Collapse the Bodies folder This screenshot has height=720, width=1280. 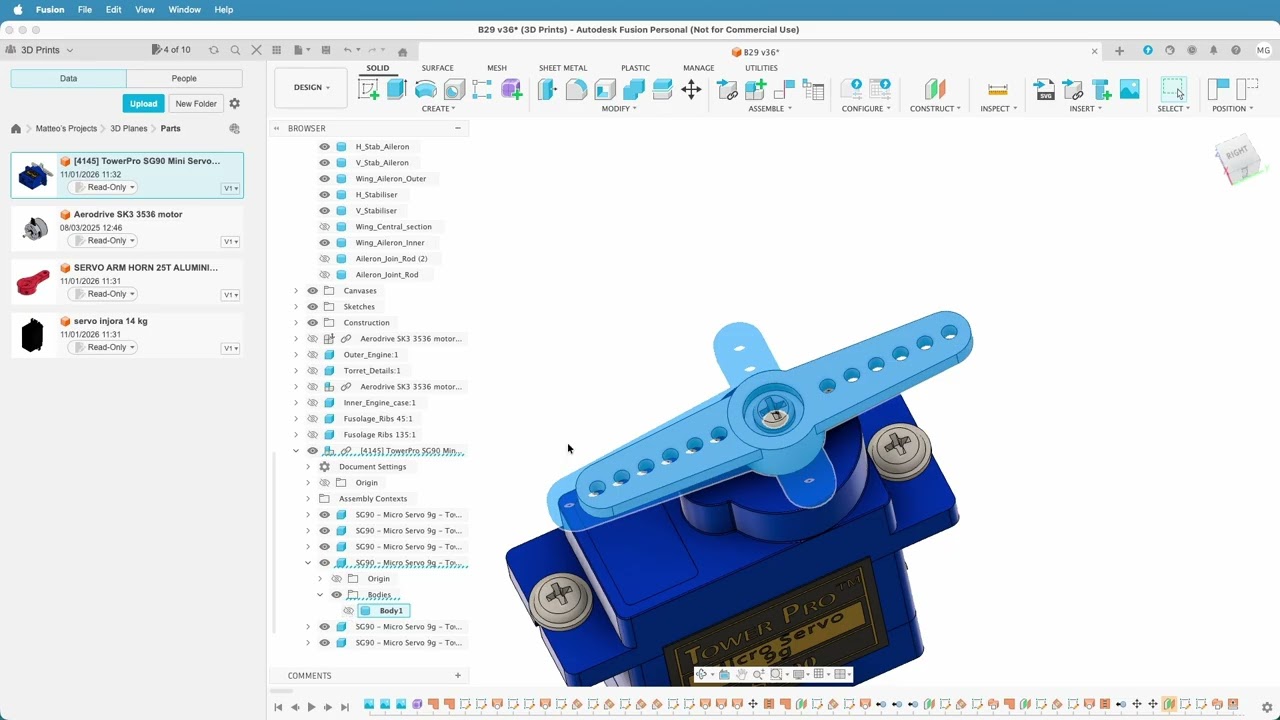[320, 595]
